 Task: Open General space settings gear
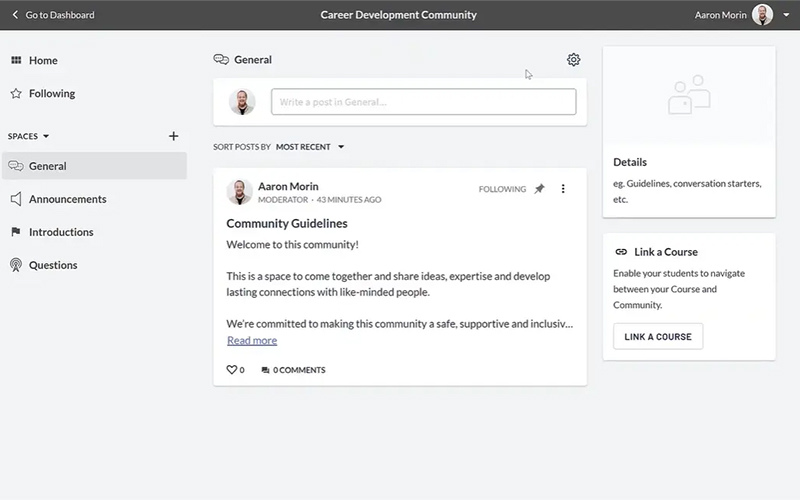[573, 60]
